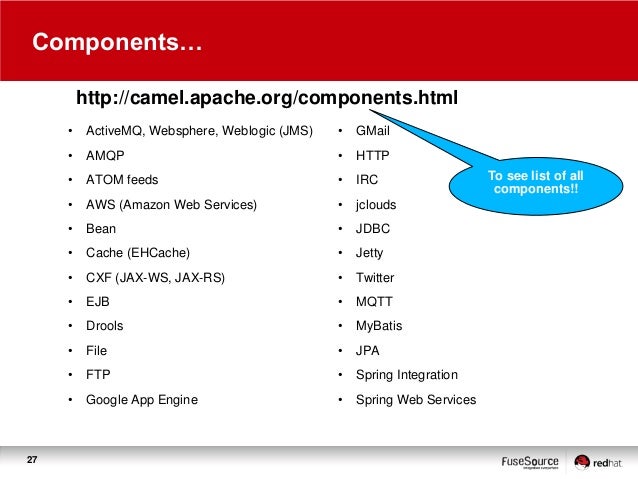Select the 'Jetty' component entry
The height and width of the screenshot is (479, 638).
369,253
